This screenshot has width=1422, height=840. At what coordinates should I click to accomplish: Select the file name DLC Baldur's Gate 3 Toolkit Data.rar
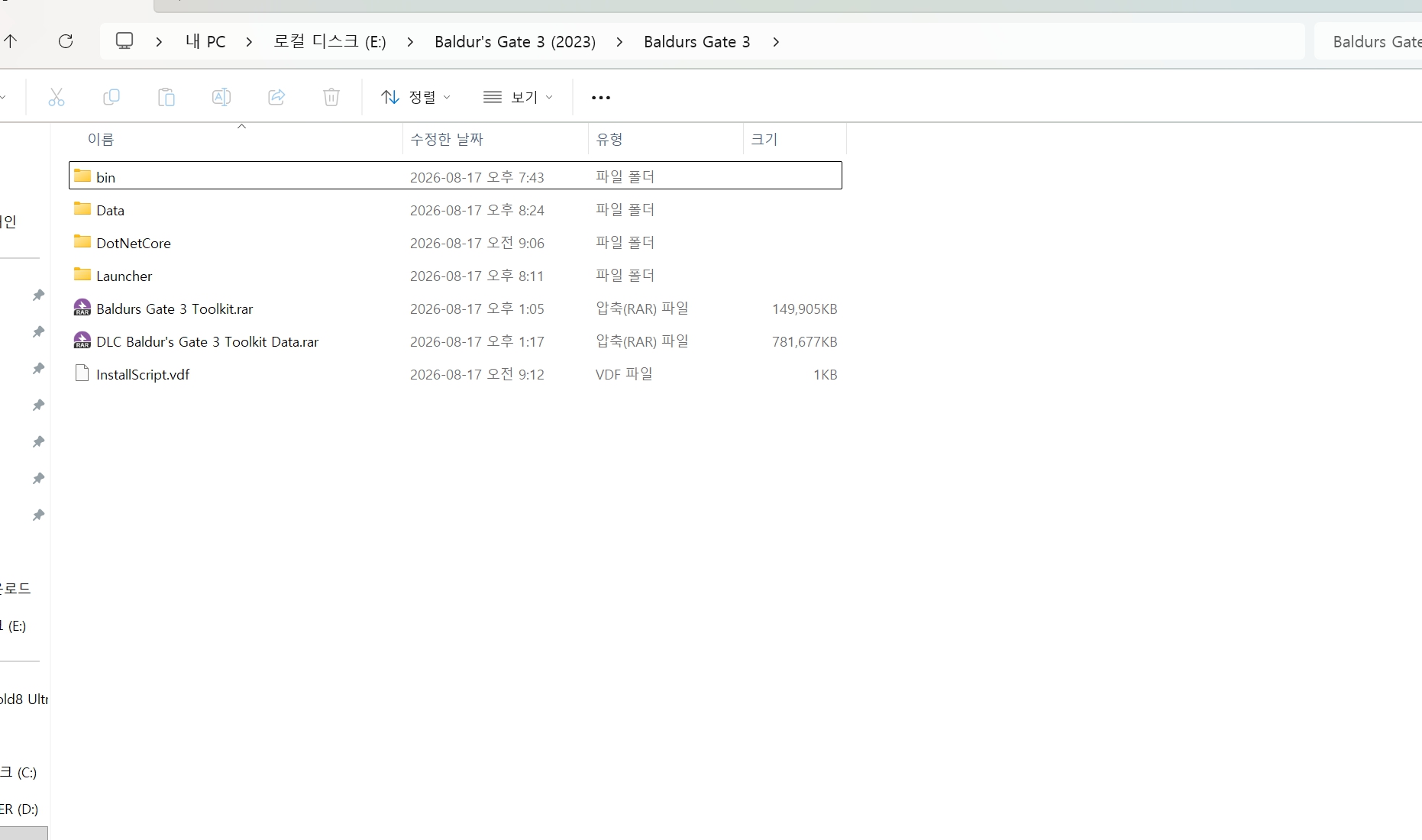tap(208, 341)
